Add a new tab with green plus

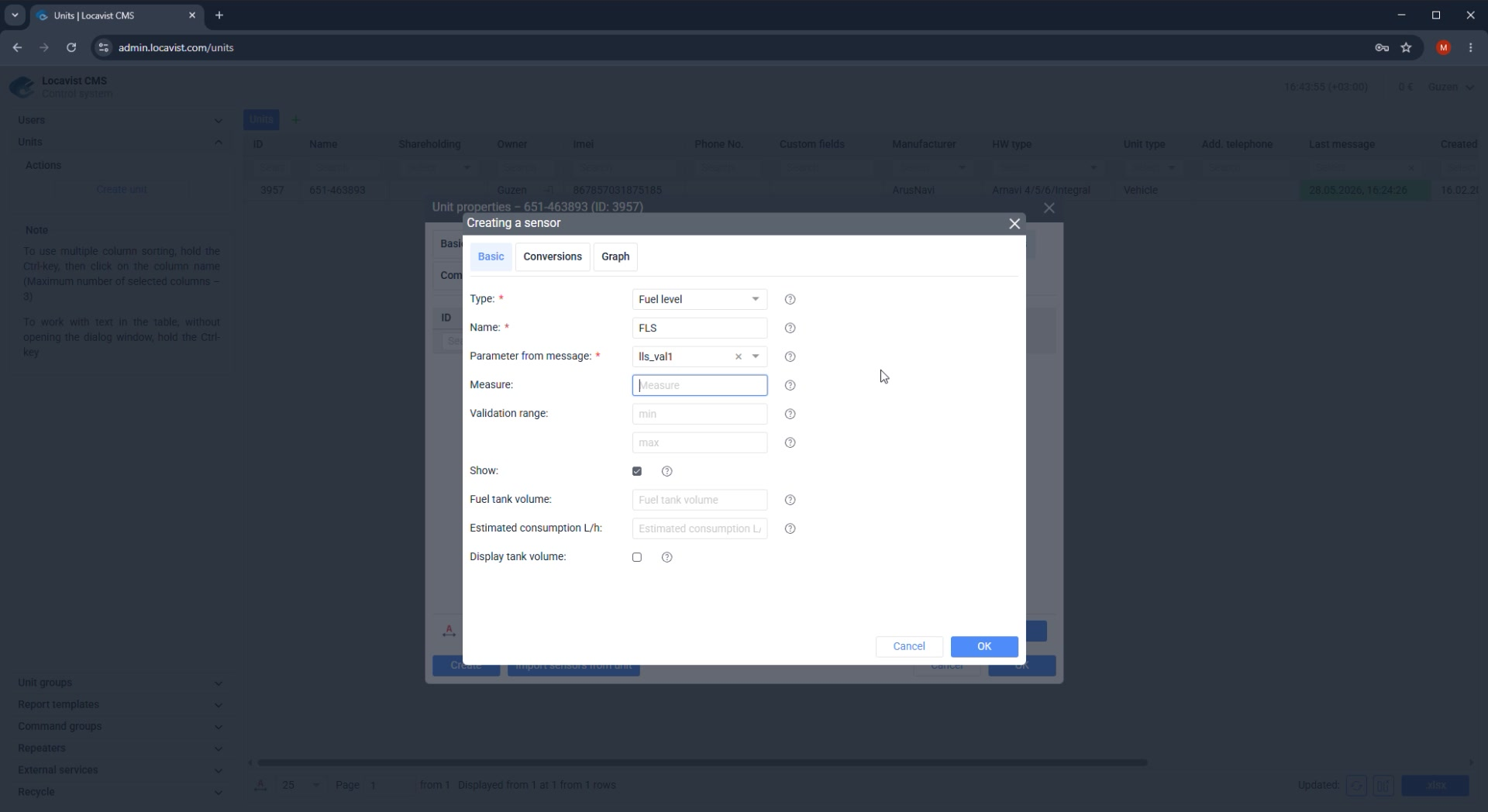point(295,119)
